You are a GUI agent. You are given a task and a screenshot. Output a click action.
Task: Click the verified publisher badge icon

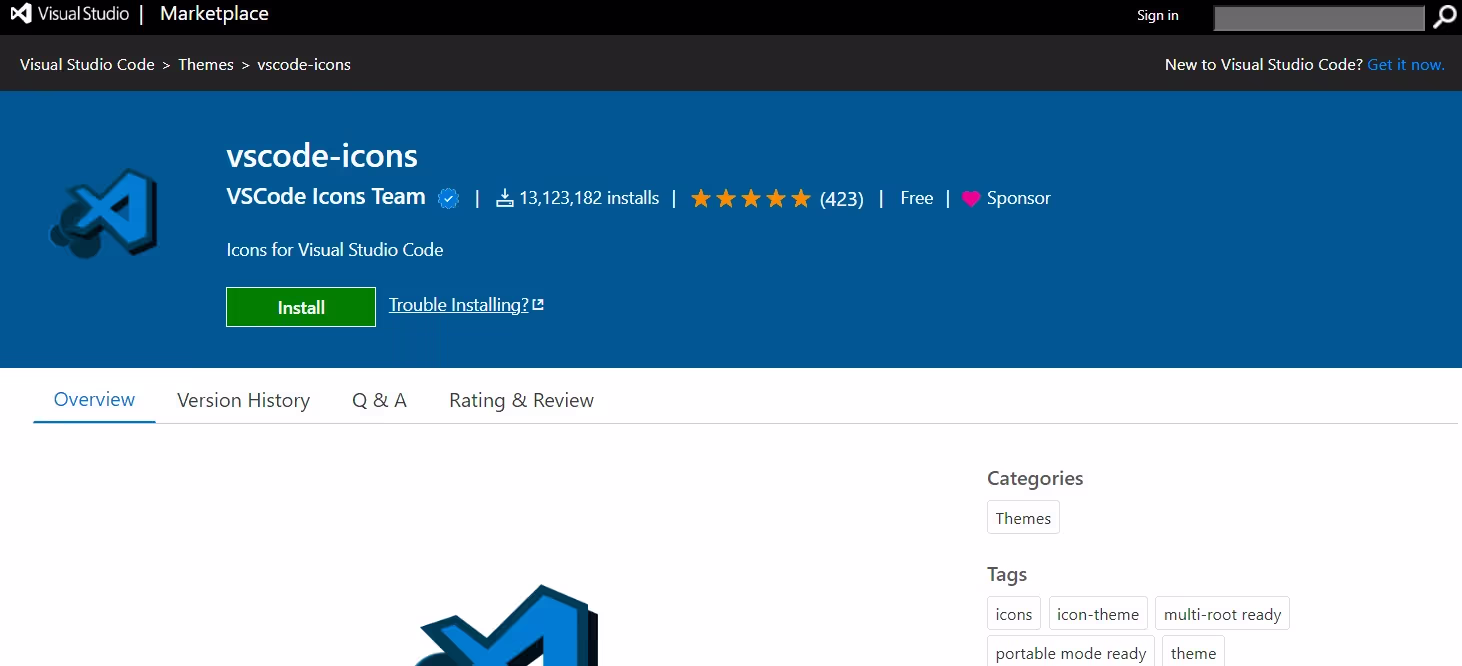(x=449, y=199)
